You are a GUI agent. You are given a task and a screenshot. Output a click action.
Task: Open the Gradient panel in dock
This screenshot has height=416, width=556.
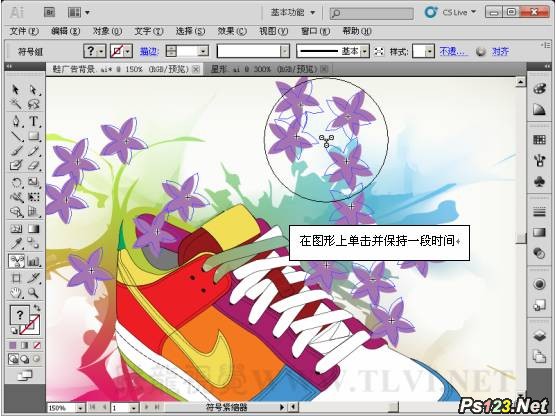(539, 232)
